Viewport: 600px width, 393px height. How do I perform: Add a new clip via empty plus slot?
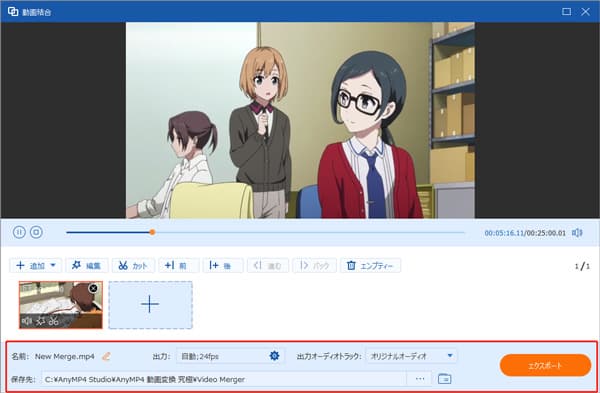point(150,305)
